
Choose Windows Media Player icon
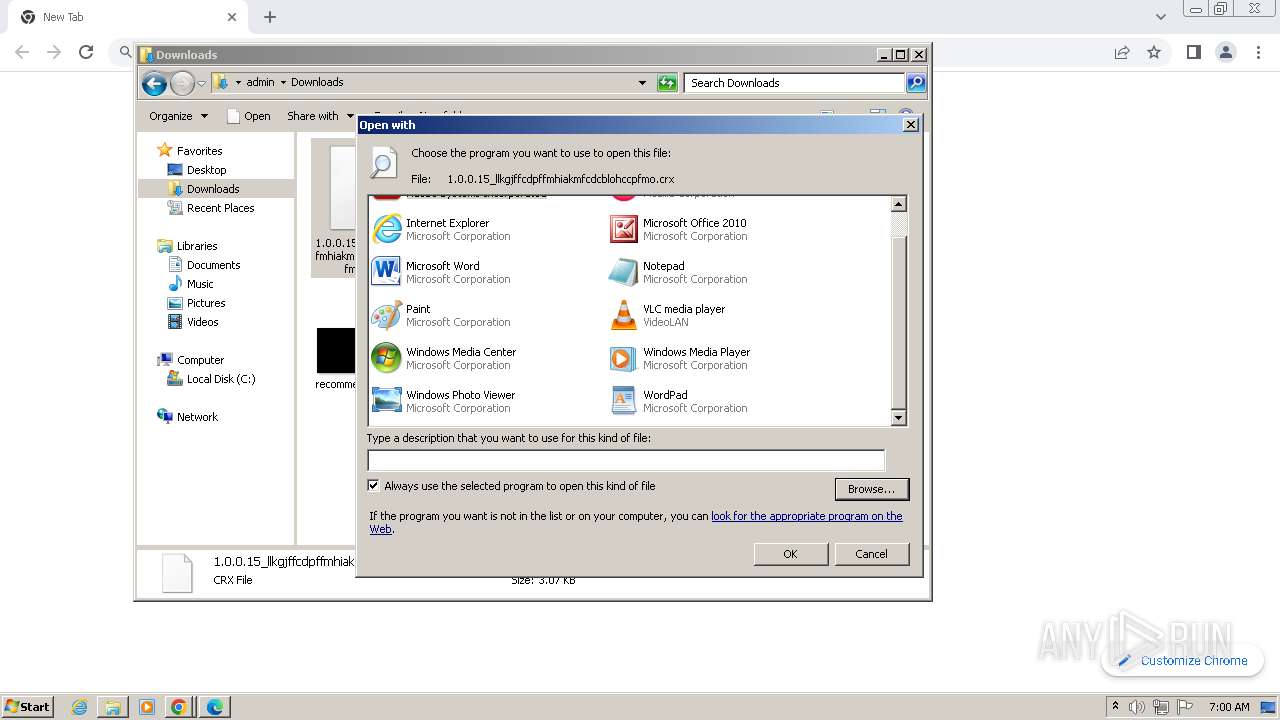[623, 358]
